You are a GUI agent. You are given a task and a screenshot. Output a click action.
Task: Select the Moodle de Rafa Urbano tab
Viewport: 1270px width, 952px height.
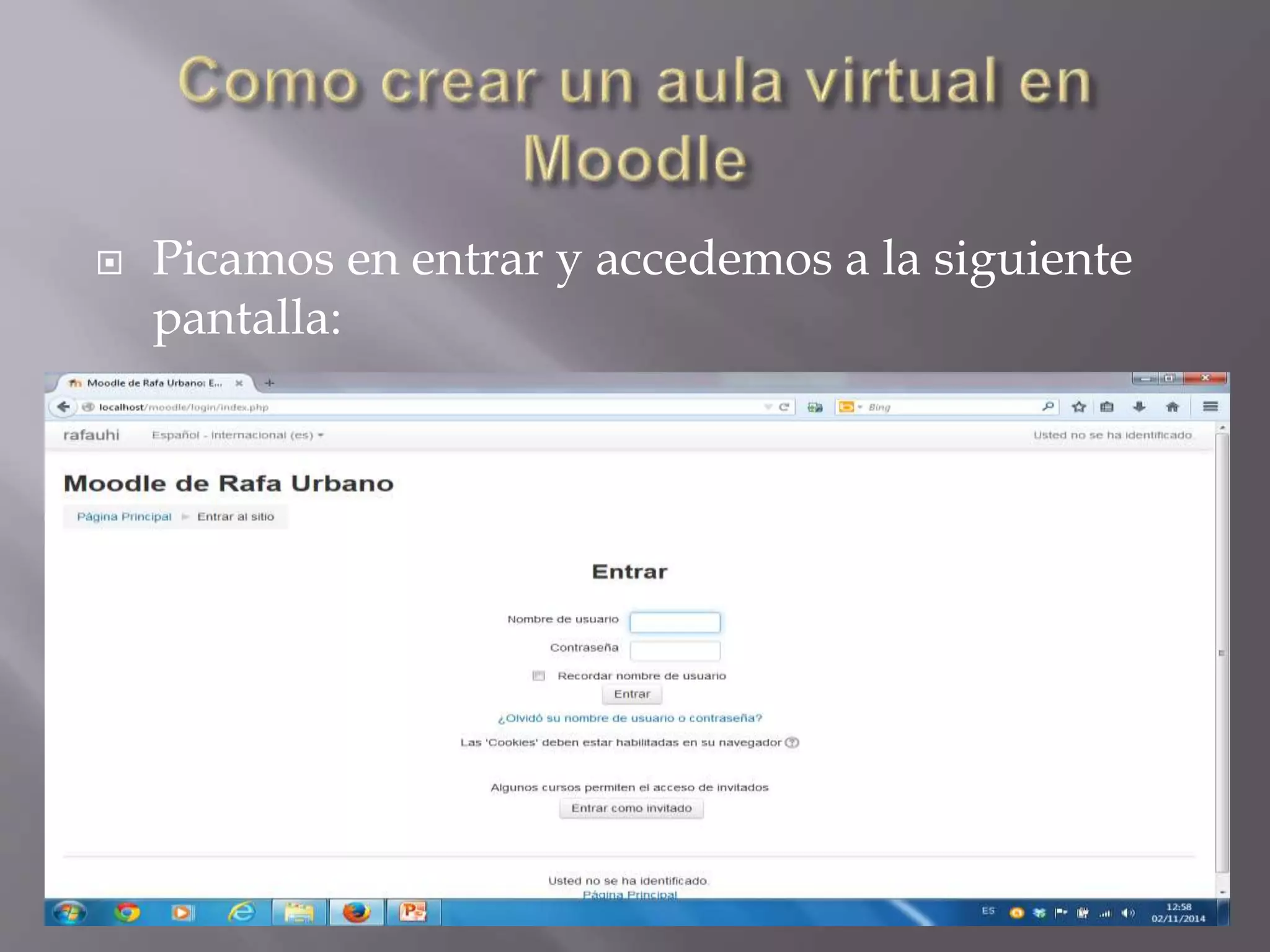click(x=154, y=383)
